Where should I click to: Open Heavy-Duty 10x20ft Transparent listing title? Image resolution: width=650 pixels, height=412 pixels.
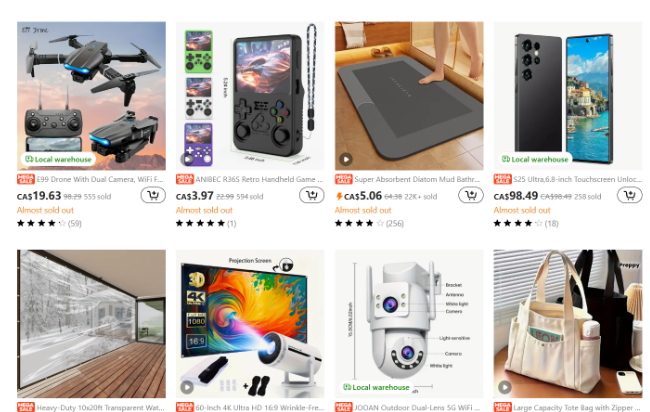coord(100,407)
